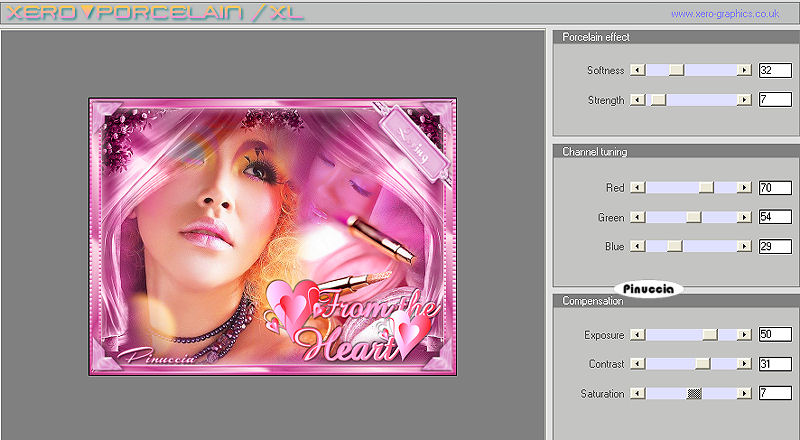This screenshot has width=800, height=440.
Task: Click the Softness slider right arrow
Action: coord(744,70)
